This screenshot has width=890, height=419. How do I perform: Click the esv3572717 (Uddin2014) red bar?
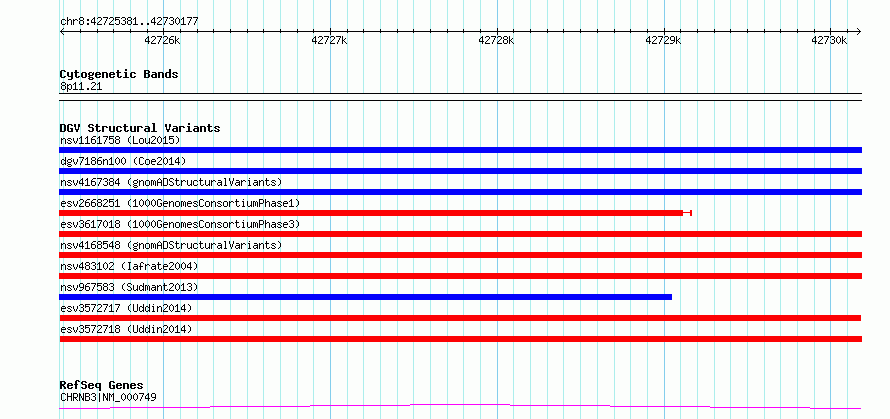(x=460, y=318)
